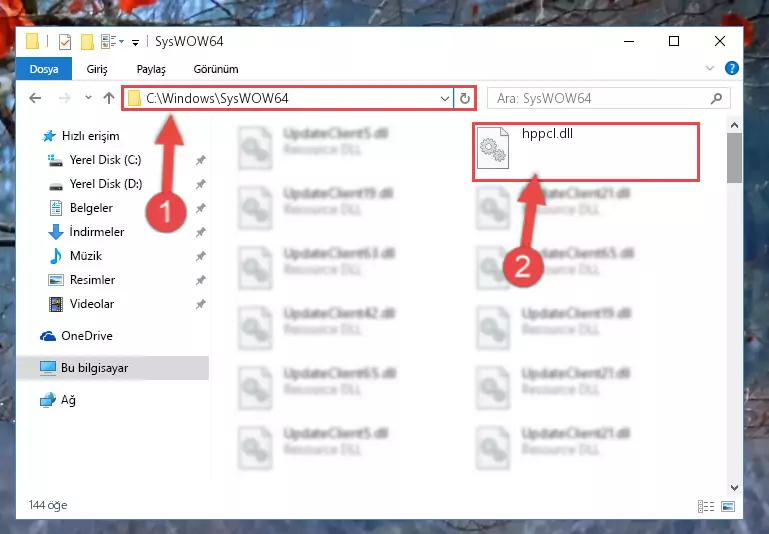Open the recent locations dropdown arrow
The image size is (769, 534).
pos(88,98)
